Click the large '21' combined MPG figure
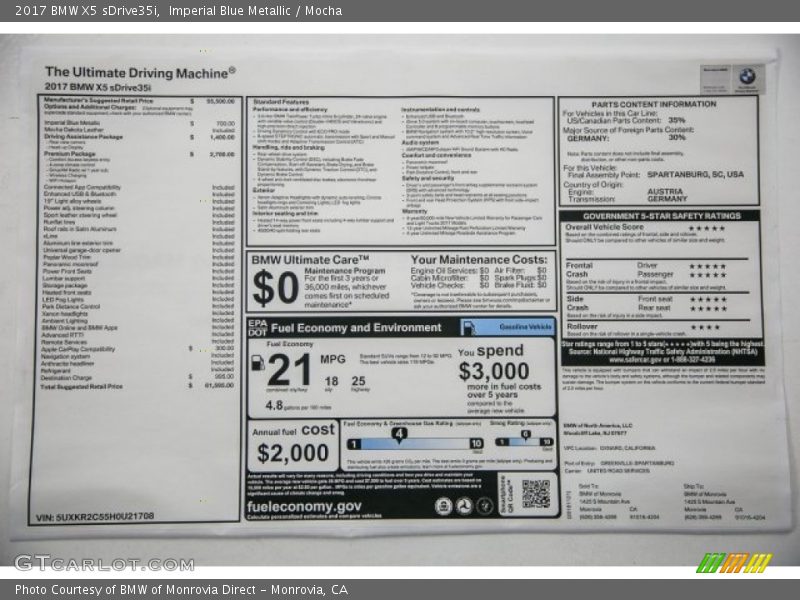The width and height of the screenshot is (800, 600). [x=289, y=370]
